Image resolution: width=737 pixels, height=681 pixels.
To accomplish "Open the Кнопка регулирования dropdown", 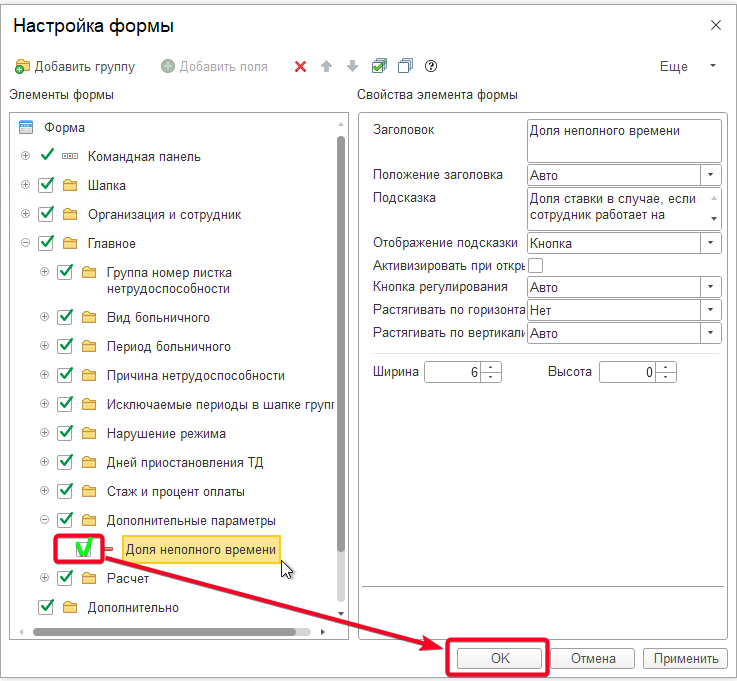I will point(710,287).
